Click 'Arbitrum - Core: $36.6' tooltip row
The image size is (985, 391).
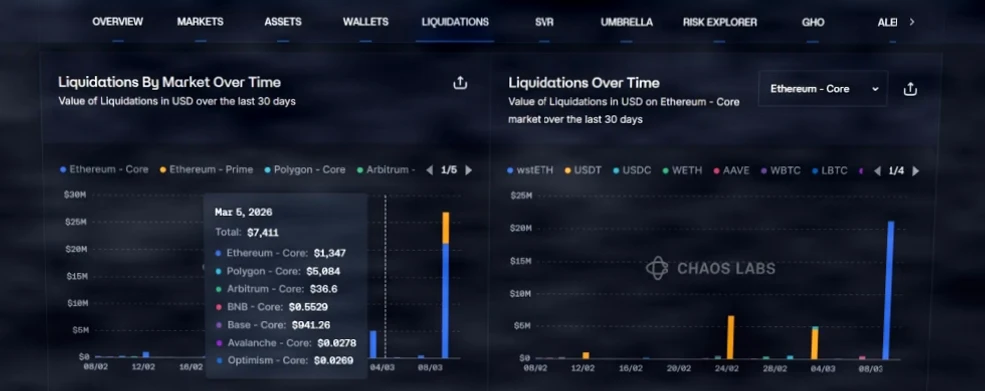[275, 289]
